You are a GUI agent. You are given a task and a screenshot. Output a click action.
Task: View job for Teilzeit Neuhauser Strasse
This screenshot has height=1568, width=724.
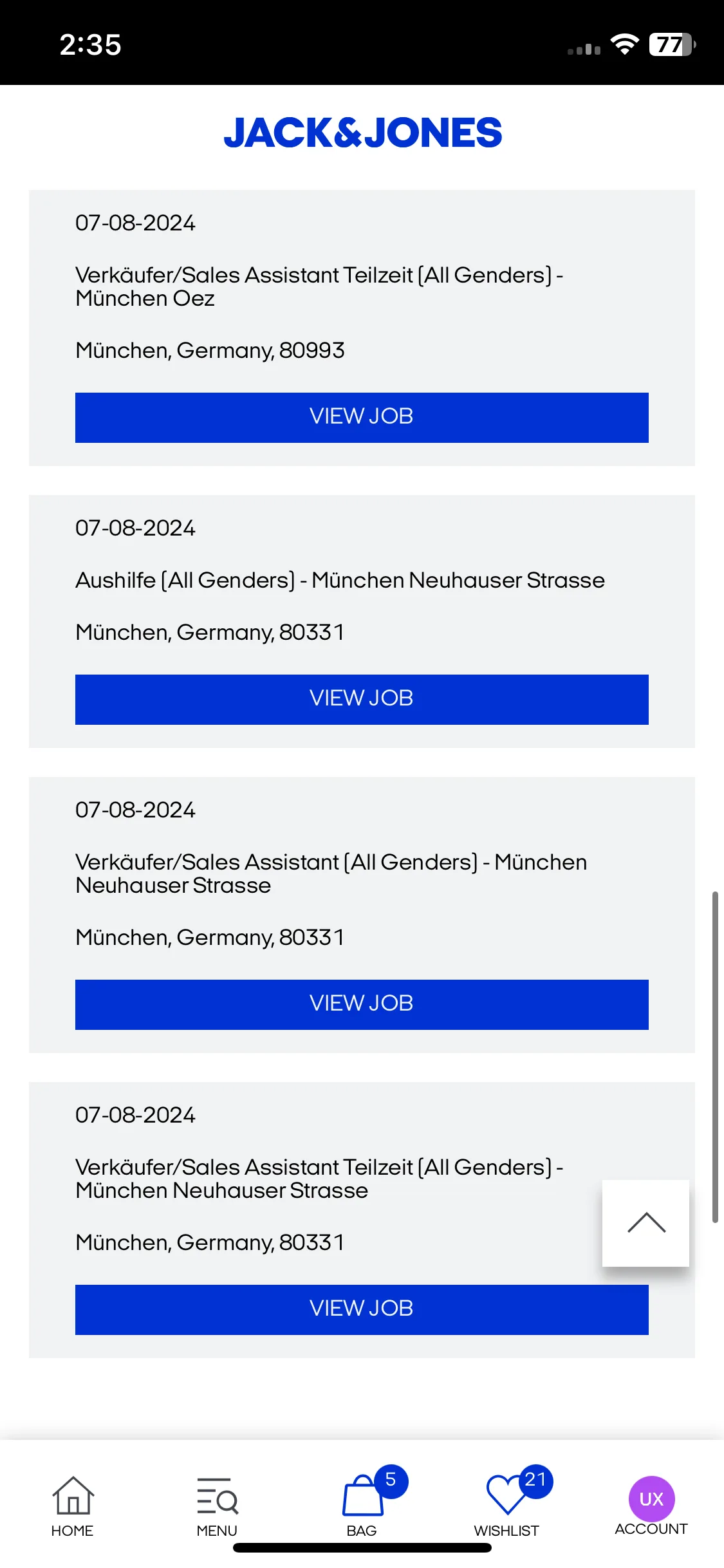click(x=362, y=1309)
